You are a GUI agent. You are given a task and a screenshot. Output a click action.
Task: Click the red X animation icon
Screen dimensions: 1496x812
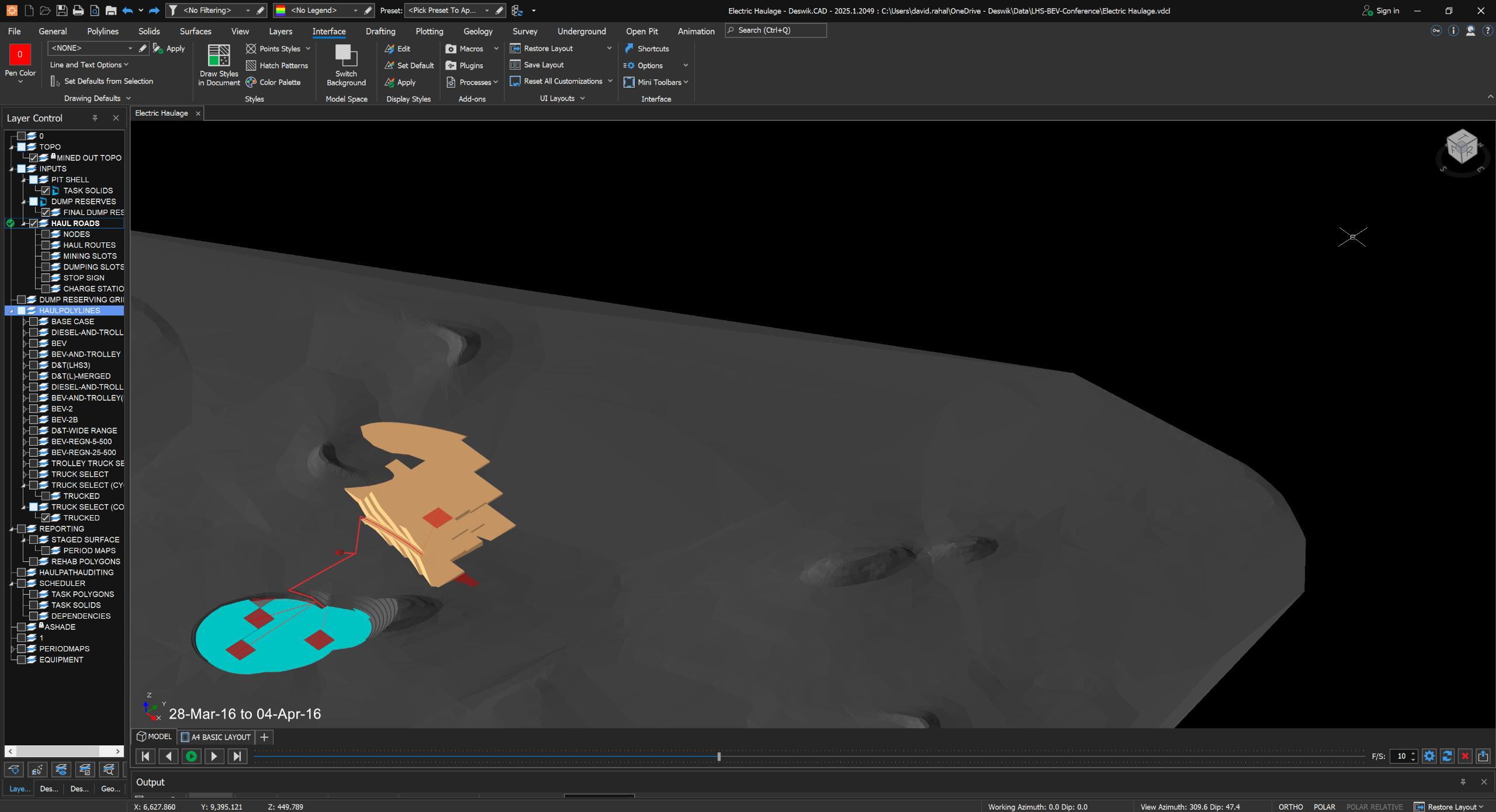tap(1465, 757)
